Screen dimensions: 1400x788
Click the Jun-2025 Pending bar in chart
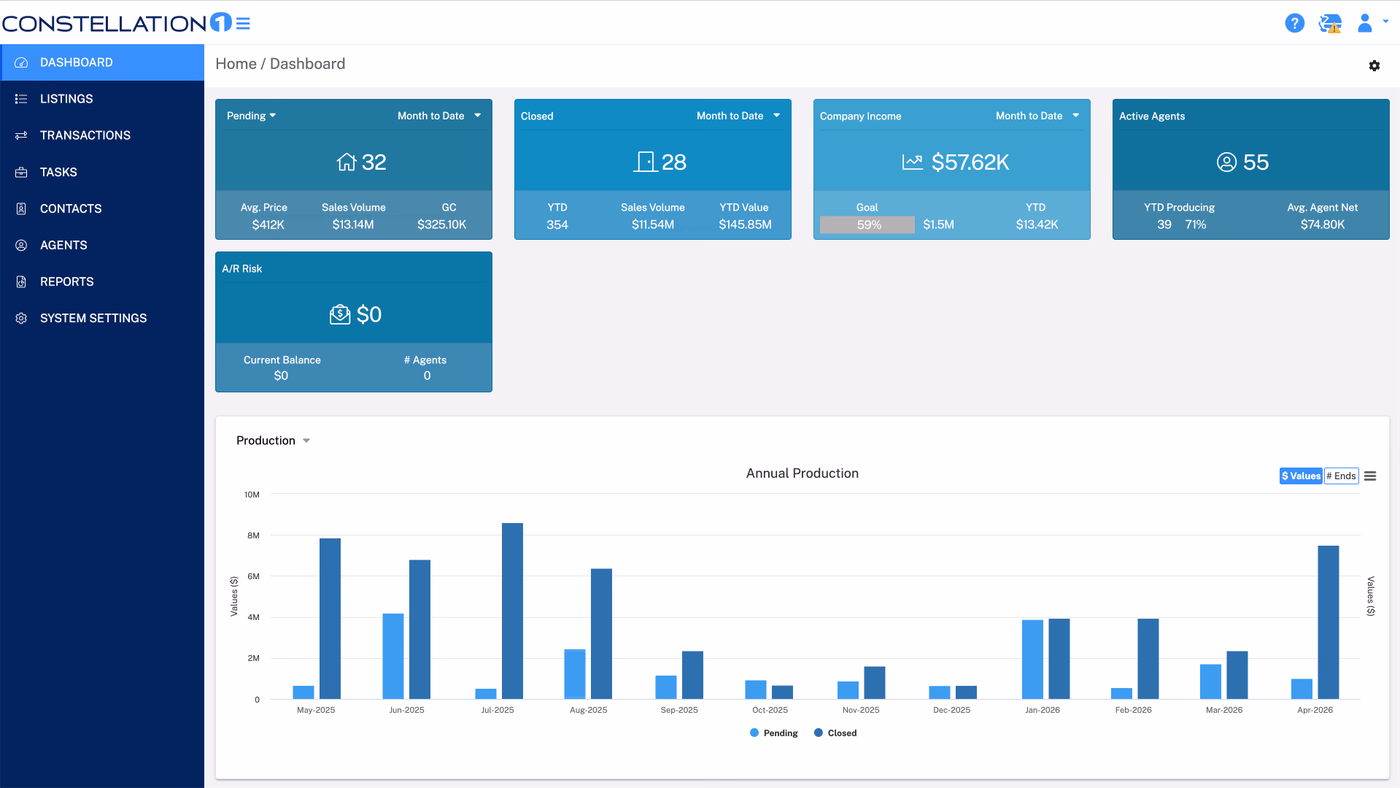[393, 656]
